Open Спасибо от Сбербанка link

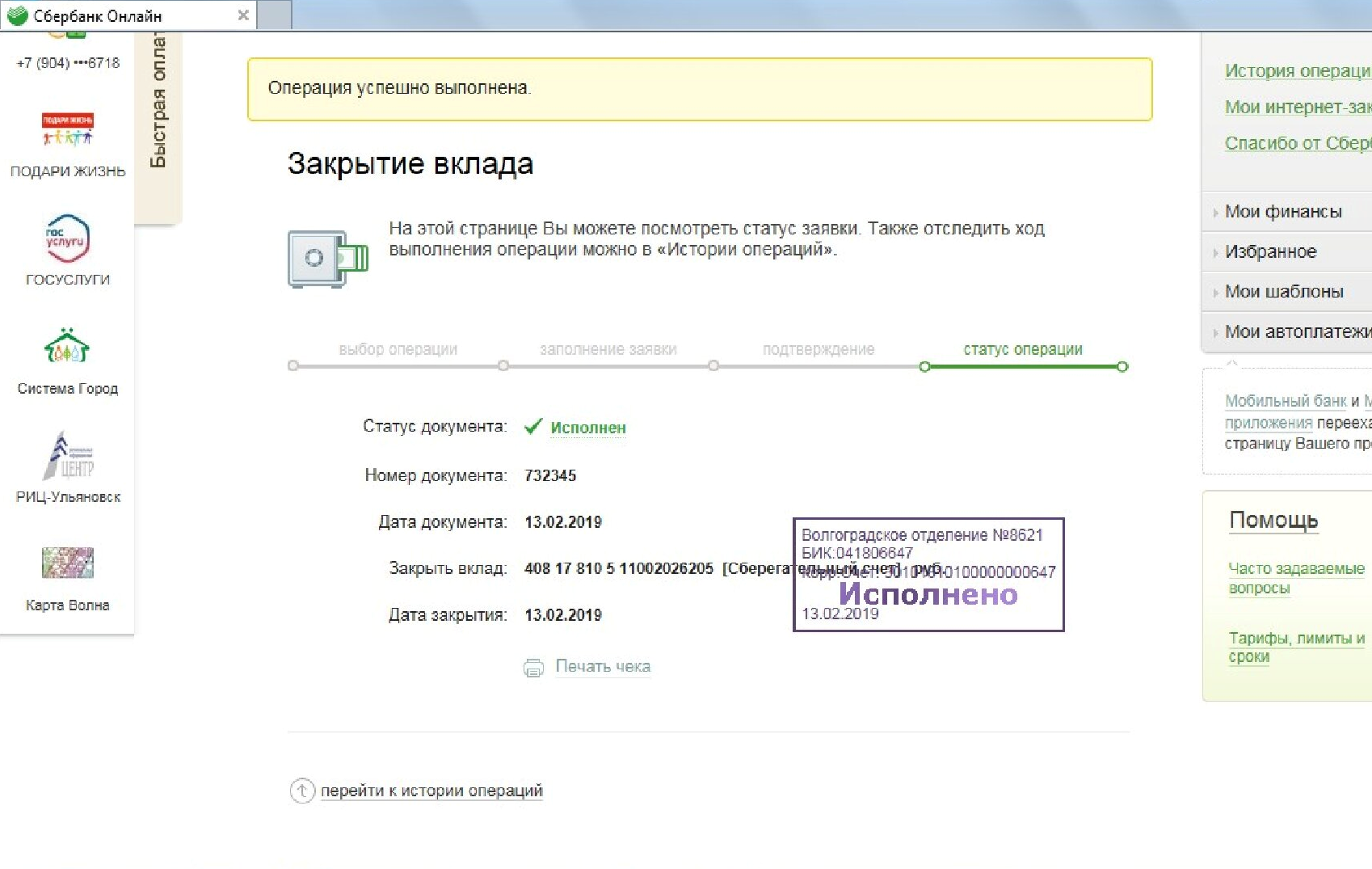click(x=1298, y=143)
